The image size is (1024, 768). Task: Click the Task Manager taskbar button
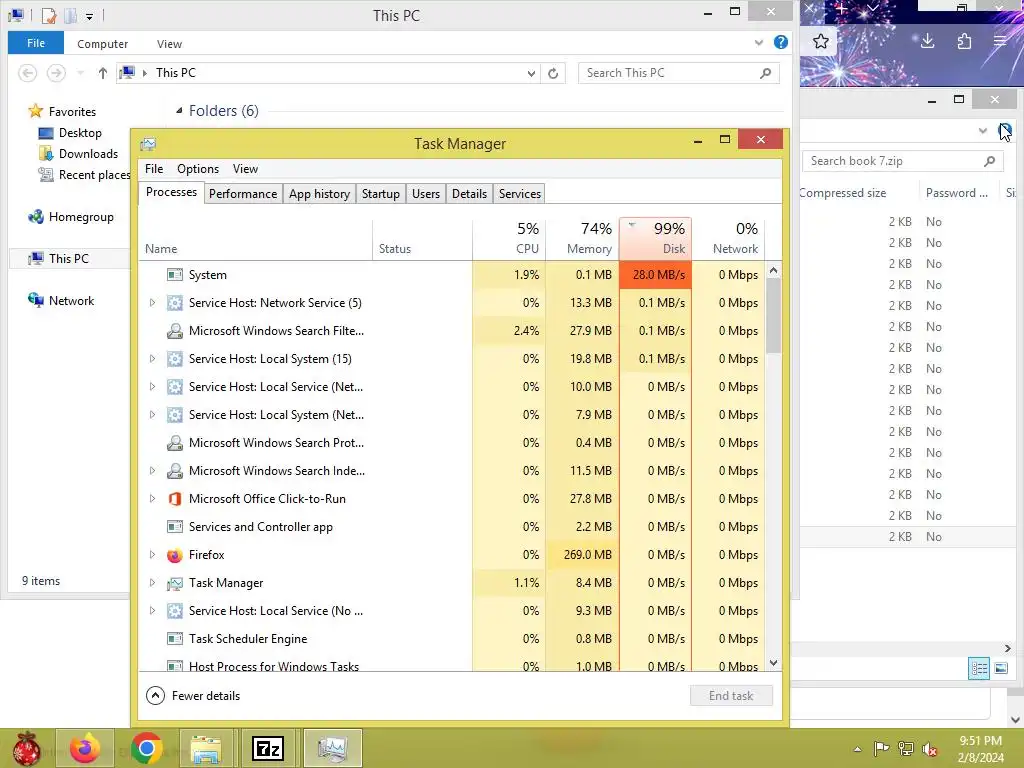point(332,748)
